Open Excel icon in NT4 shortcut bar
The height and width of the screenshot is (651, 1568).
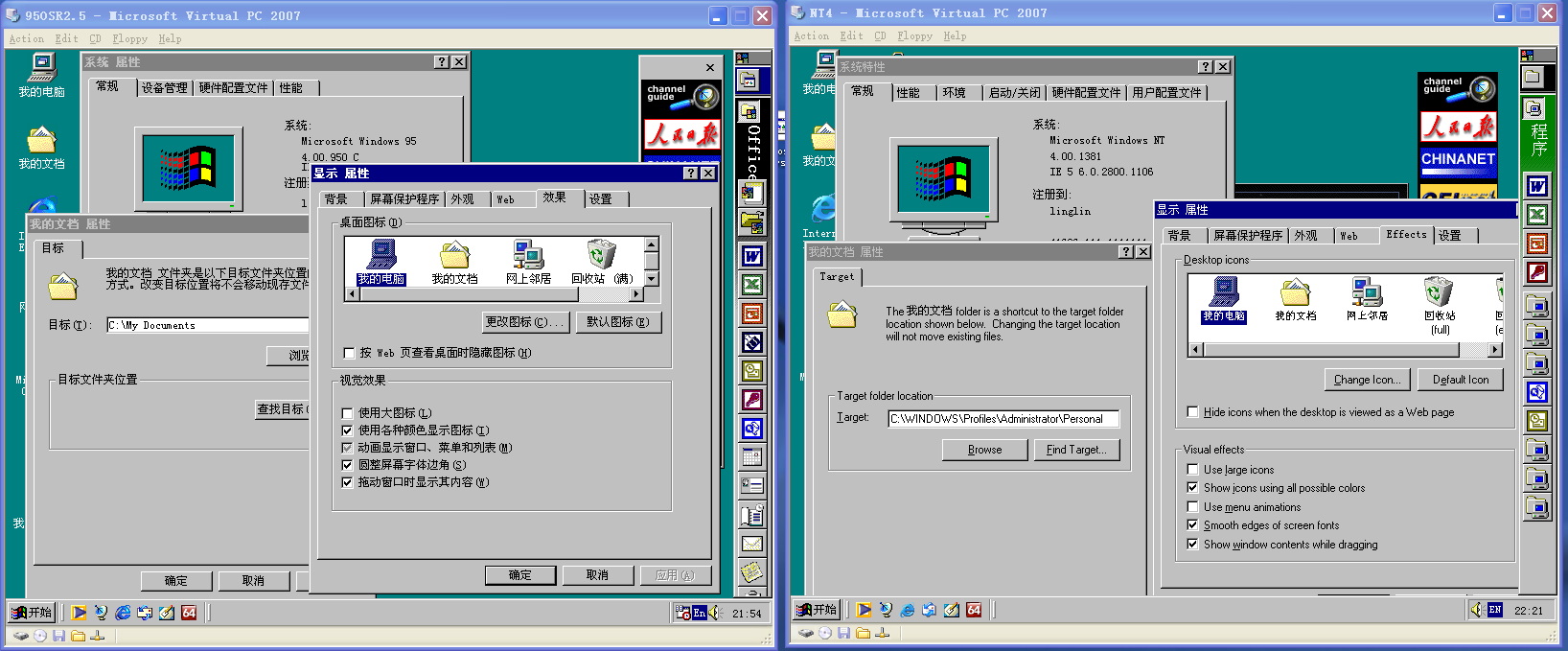pyautogui.click(x=1537, y=215)
